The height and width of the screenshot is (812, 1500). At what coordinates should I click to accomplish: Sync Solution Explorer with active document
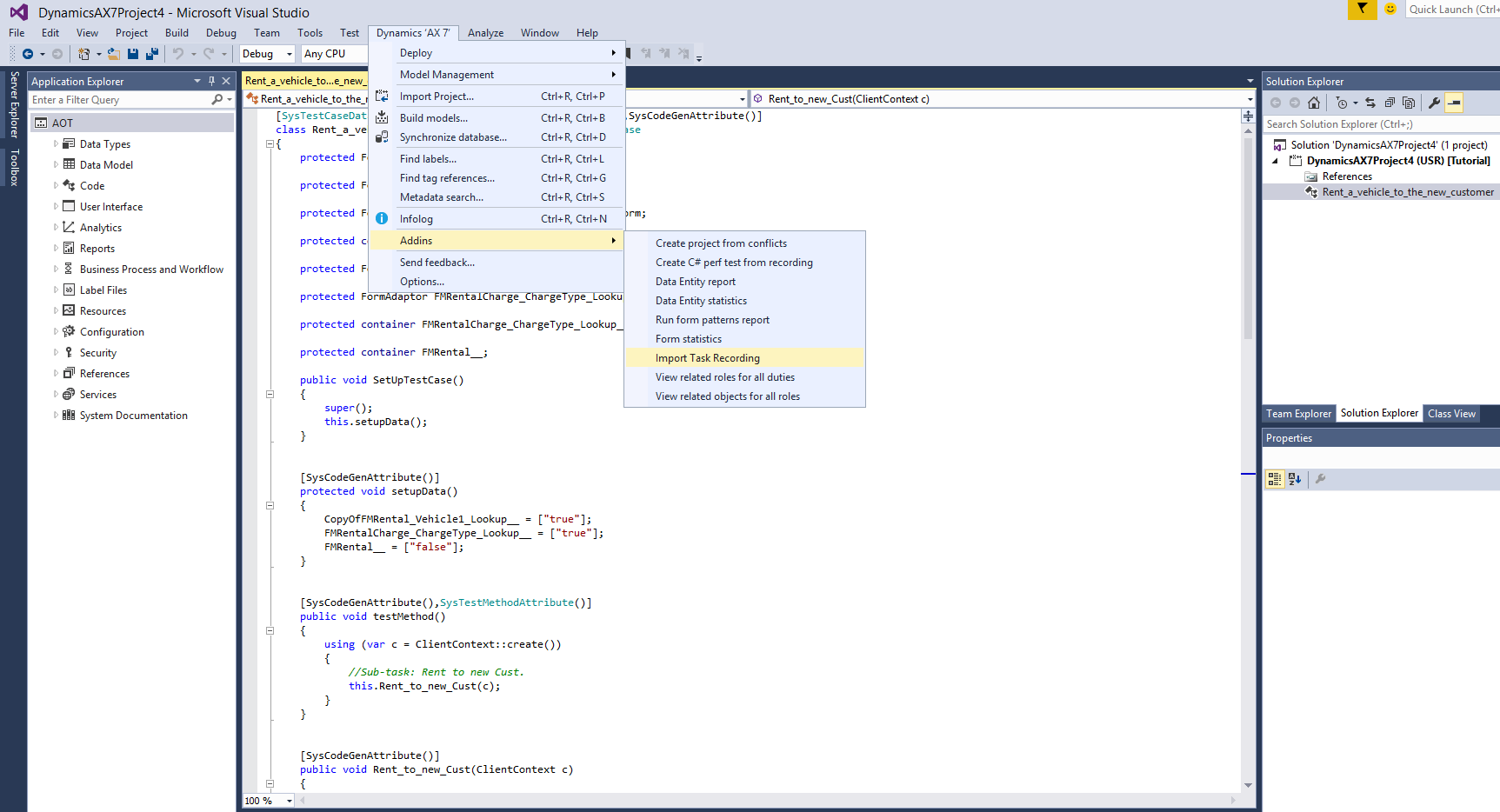click(x=1371, y=103)
